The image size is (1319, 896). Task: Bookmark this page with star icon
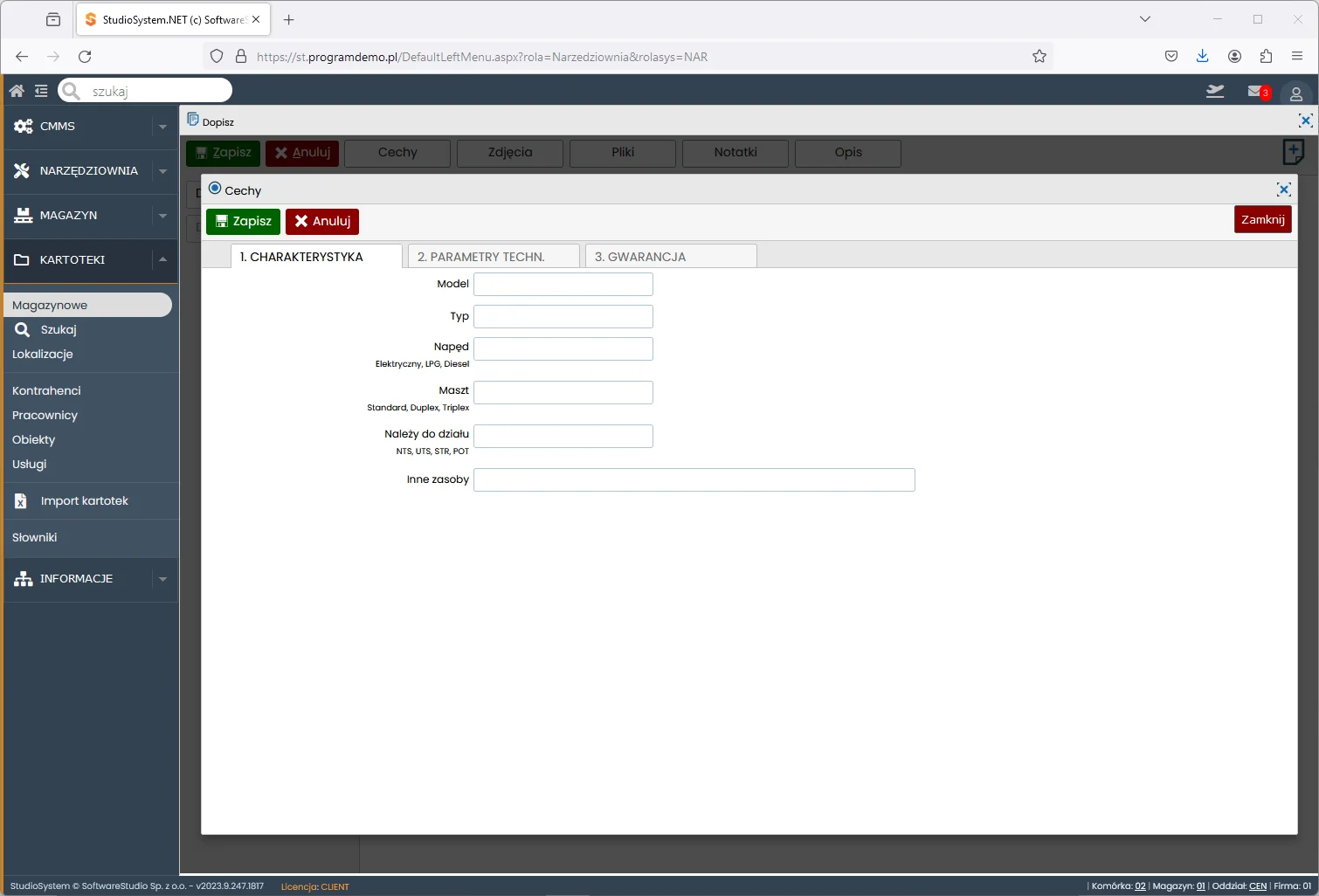[1039, 57]
